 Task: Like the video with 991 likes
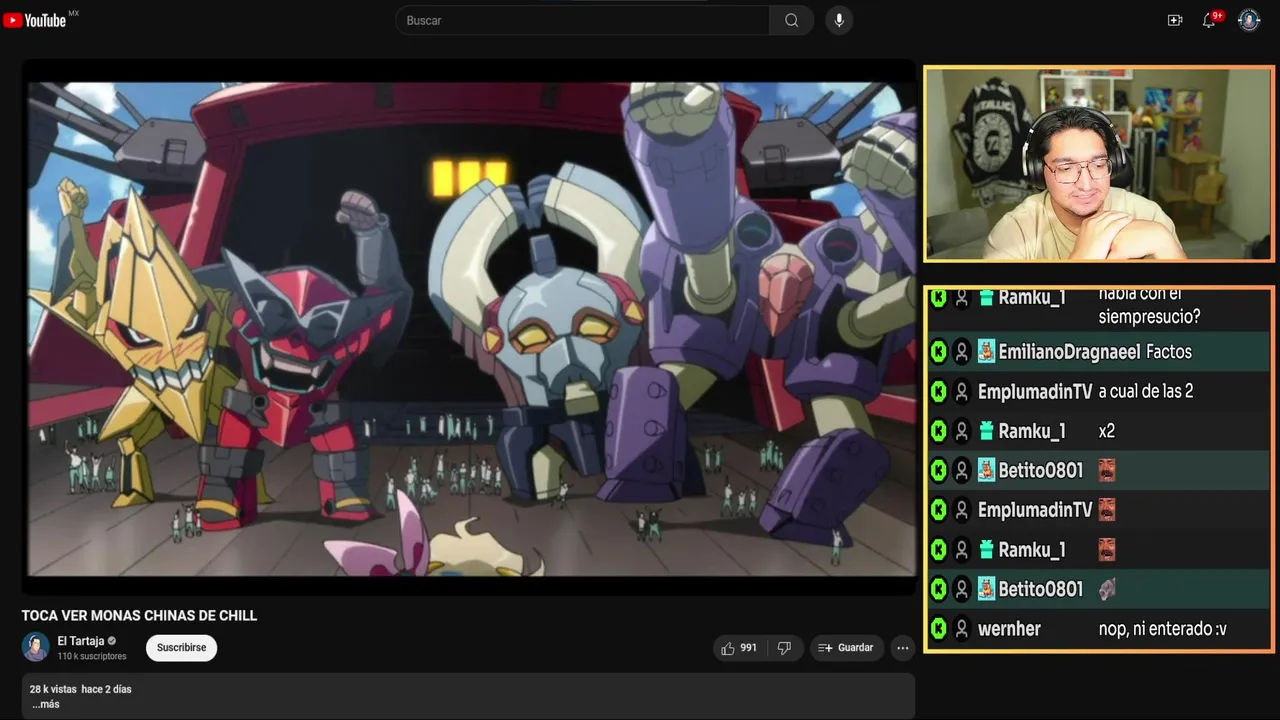pyautogui.click(x=739, y=648)
